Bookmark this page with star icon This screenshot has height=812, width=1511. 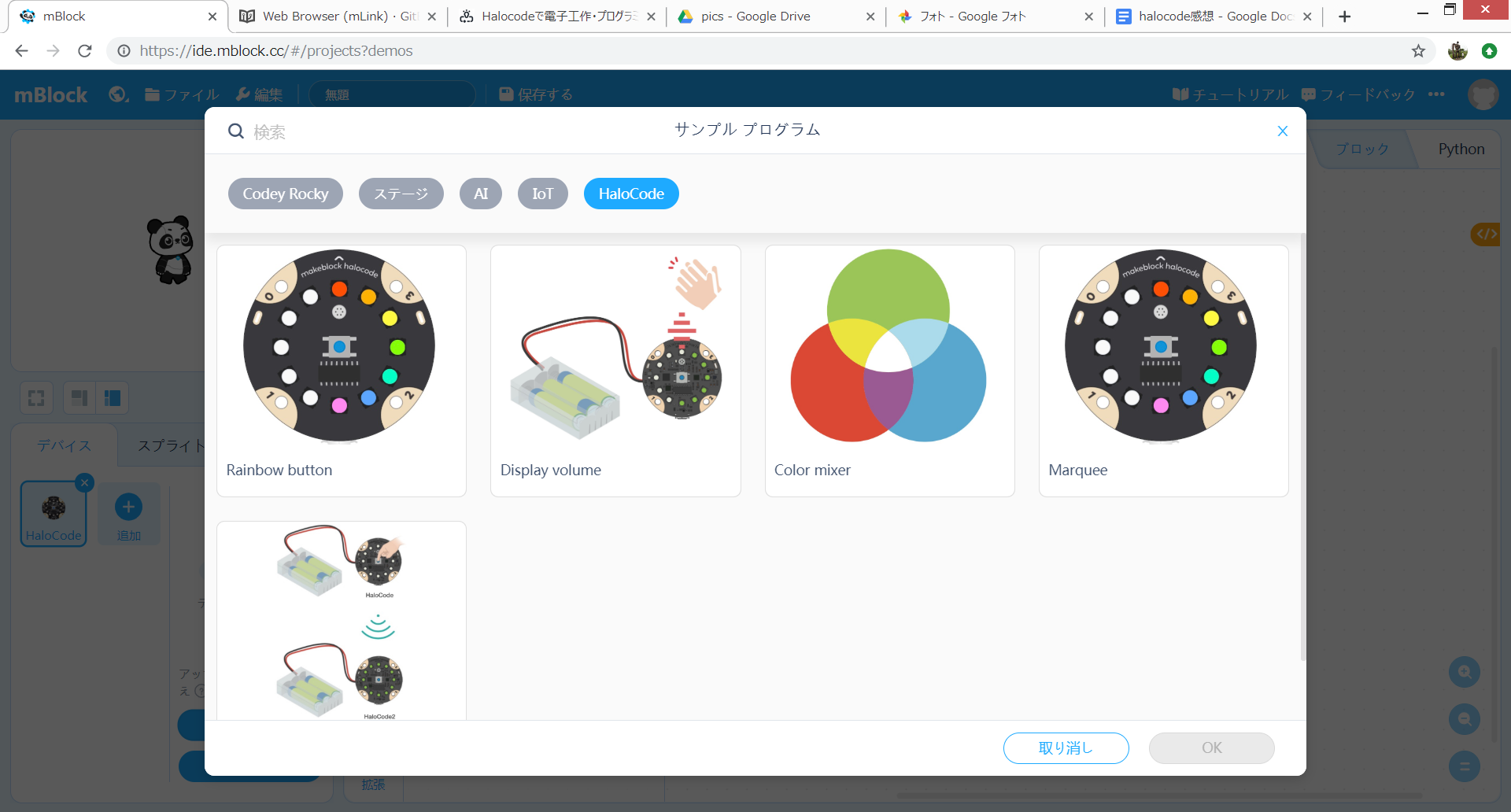point(1418,51)
